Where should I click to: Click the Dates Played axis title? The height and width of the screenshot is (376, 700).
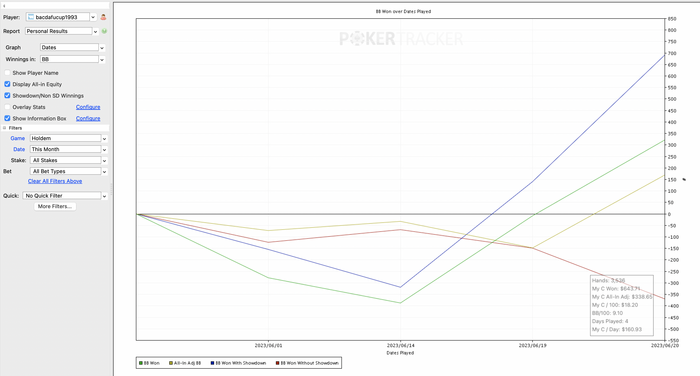(x=400, y=353)
